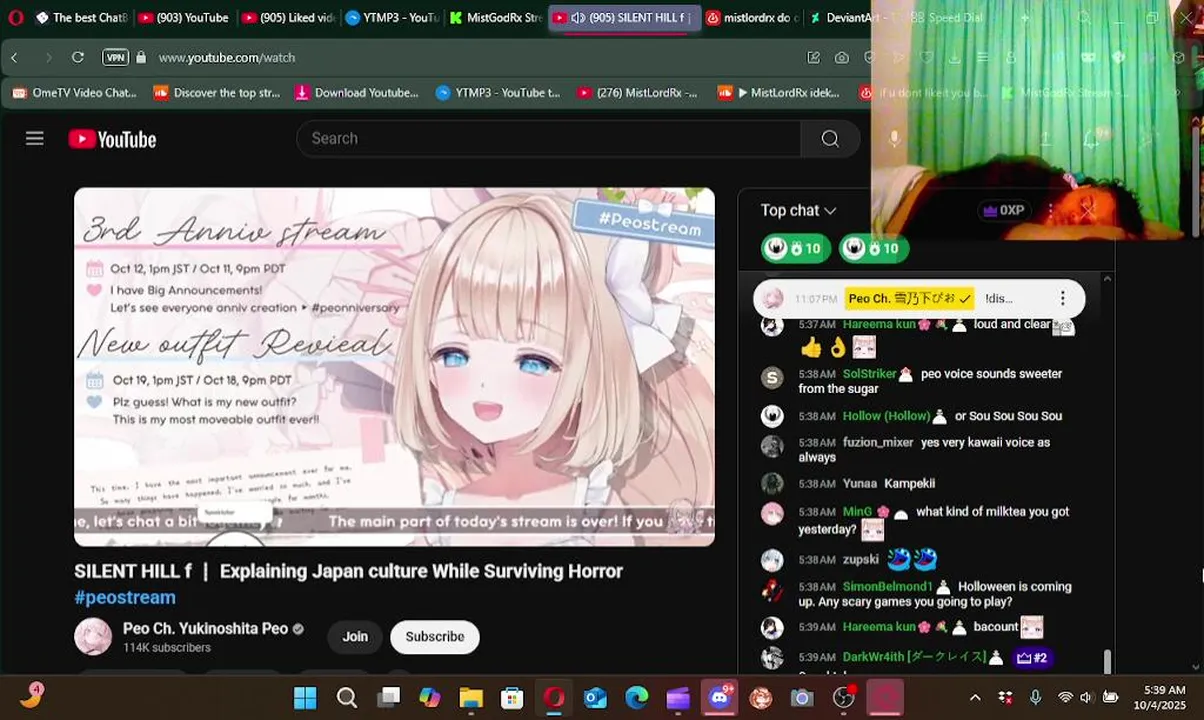1204x720 pixels.
Task: View site info via padlock icon
Action: (141, 57)
